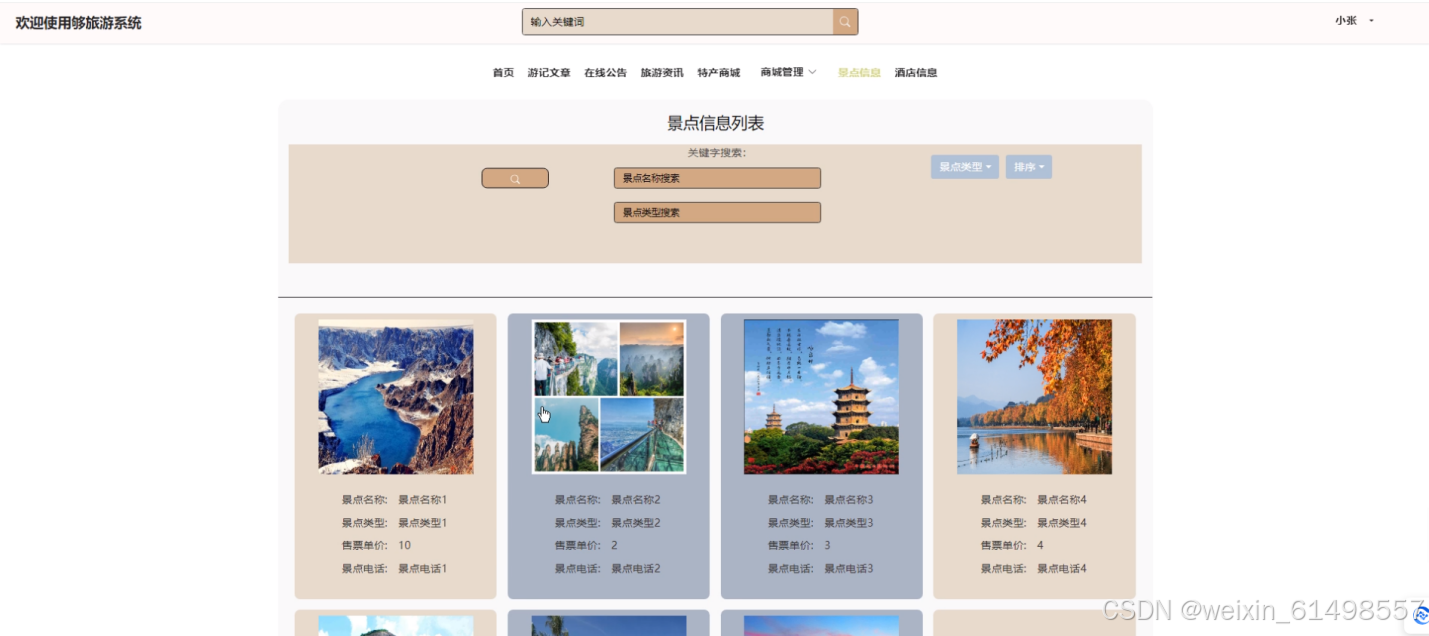Screen dimensions: 1429x636
Task: Click the text 景点类型2
Action: [636, 523]
